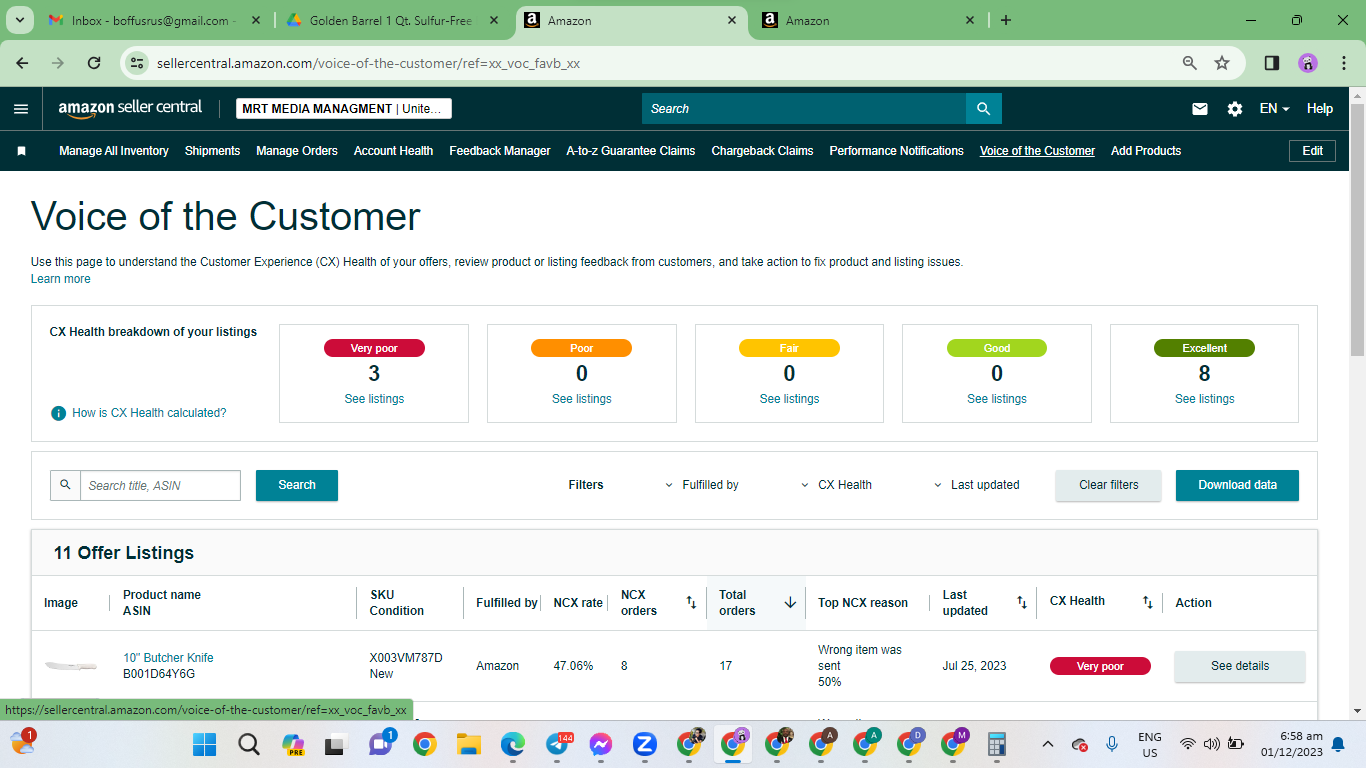Click How is CX Health calculated?
The width and height of the screenshot is (1366, 768).
click(x=149, y=413)
